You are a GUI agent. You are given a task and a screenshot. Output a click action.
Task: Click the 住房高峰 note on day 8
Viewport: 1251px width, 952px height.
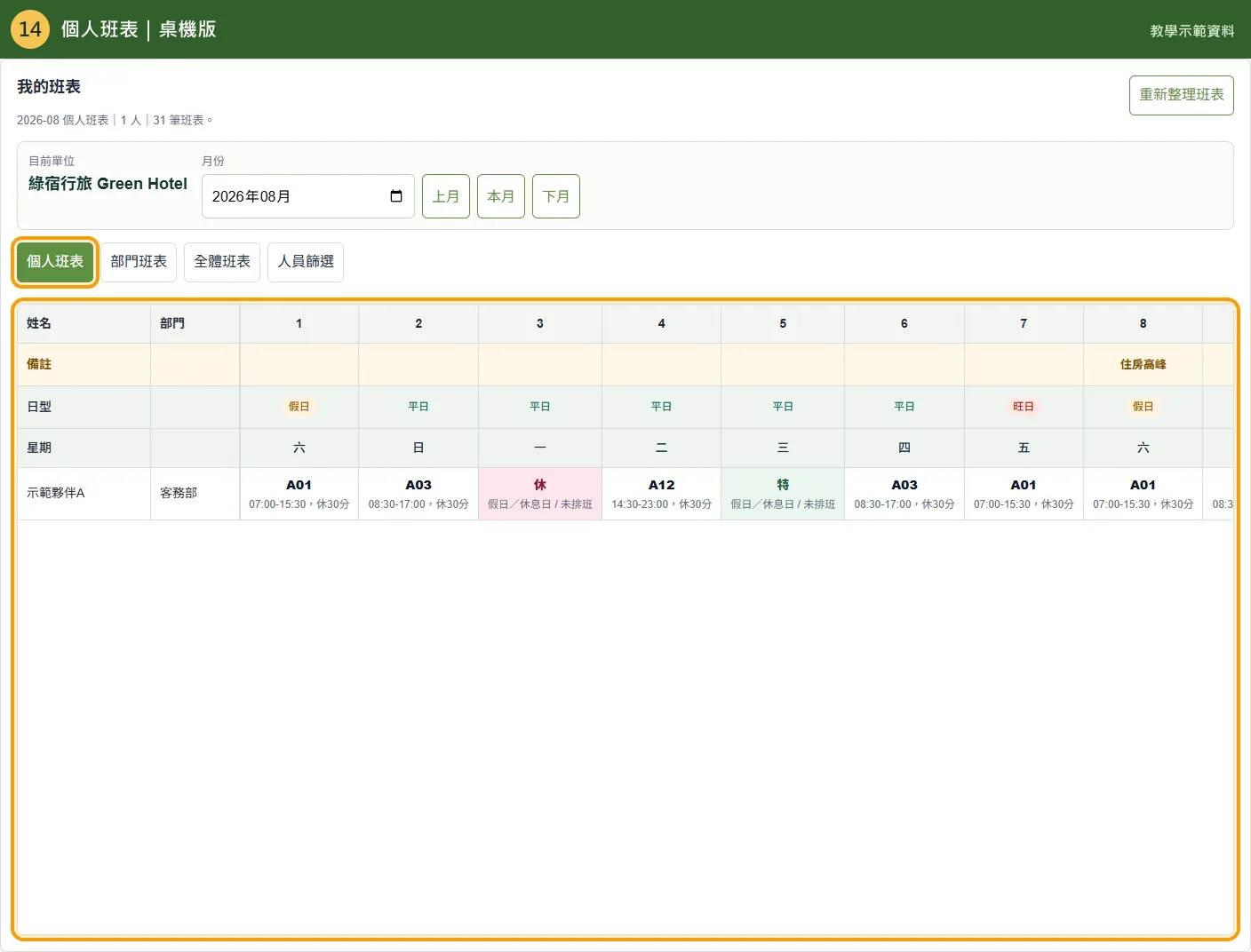pyautogui.click(x=1143, y=365)
